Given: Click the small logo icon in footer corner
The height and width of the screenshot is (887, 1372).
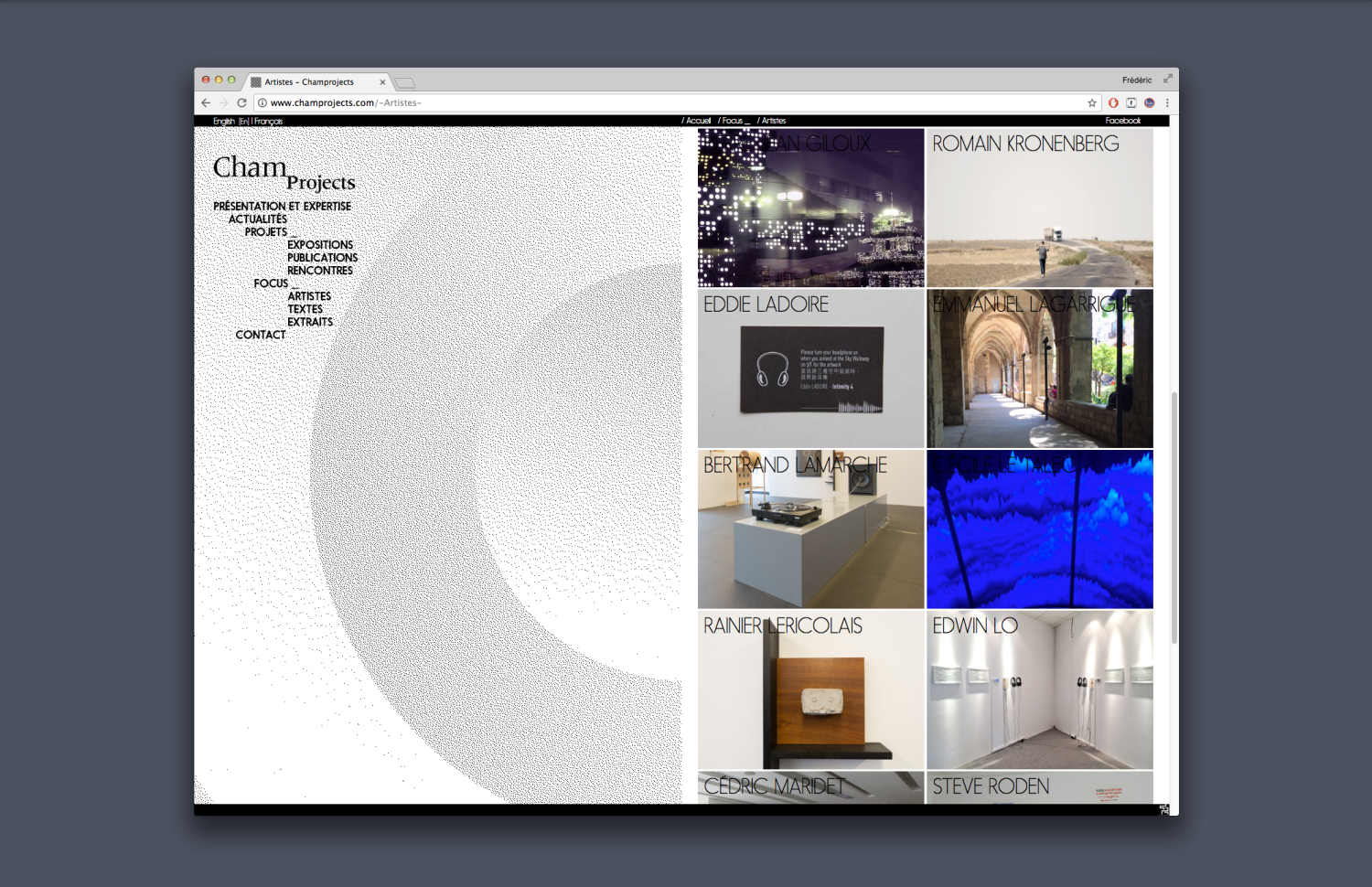Looking at the screenshot, I should pyautogui.click(x=1163, y=809).
